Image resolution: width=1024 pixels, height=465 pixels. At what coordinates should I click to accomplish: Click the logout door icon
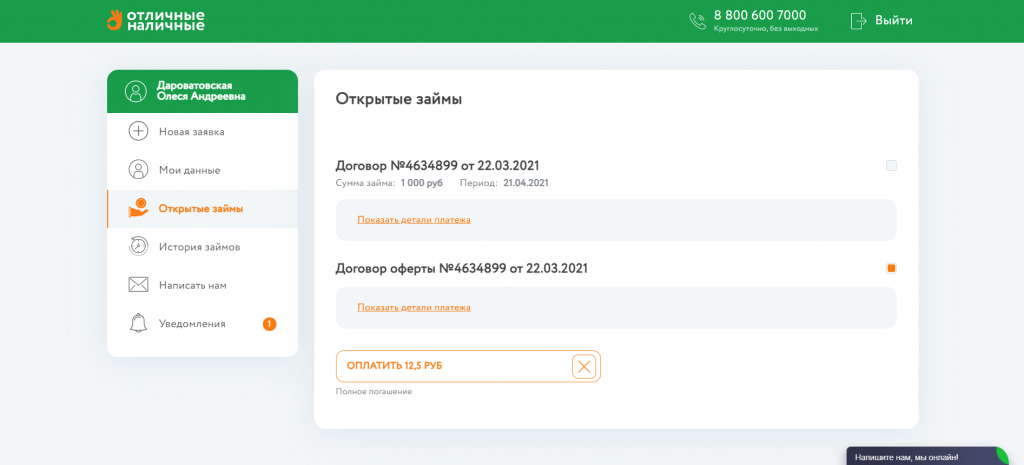click(x=858, y=20)
